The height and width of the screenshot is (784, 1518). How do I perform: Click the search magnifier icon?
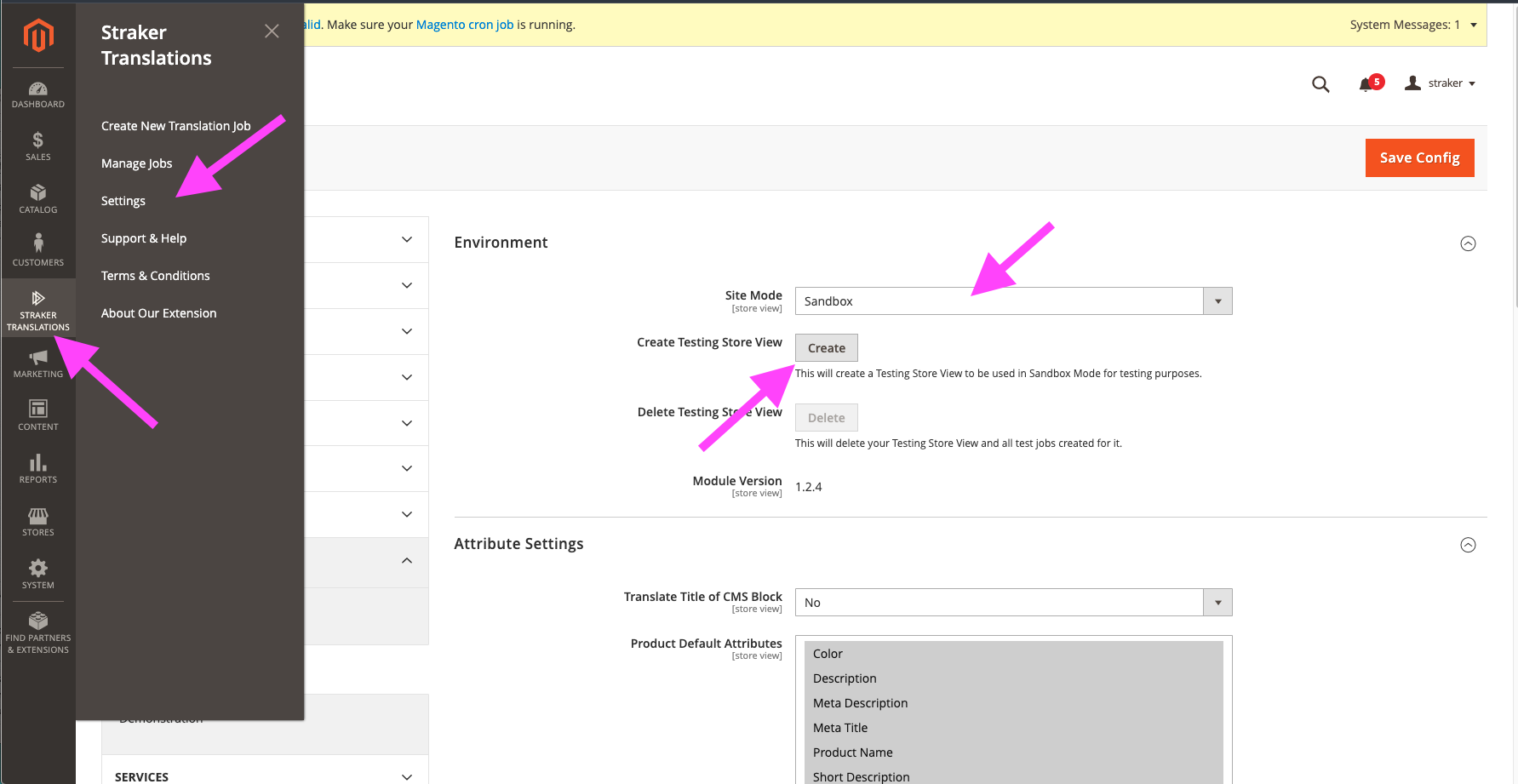(x=1320, y=84)
